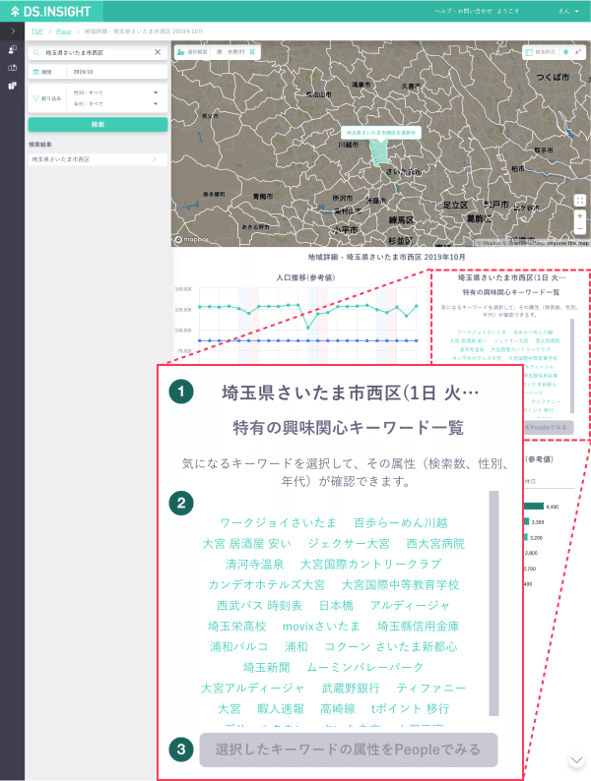Clear the search field with X
Image resolution: width=591 pixels, height=781 pixels.
pyautogui.click(x=158, y=52)
